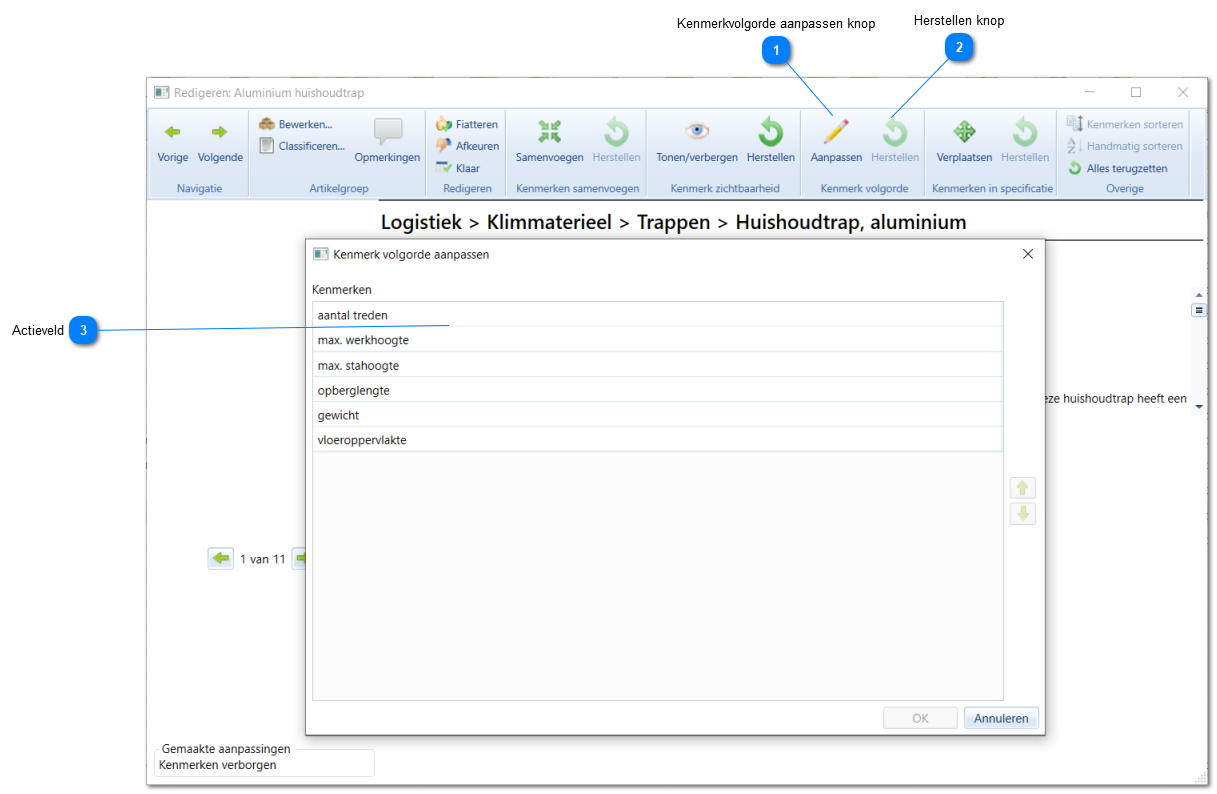
Task: Move kenmerk down with green arrow
Action: [x=1022, y=514]
